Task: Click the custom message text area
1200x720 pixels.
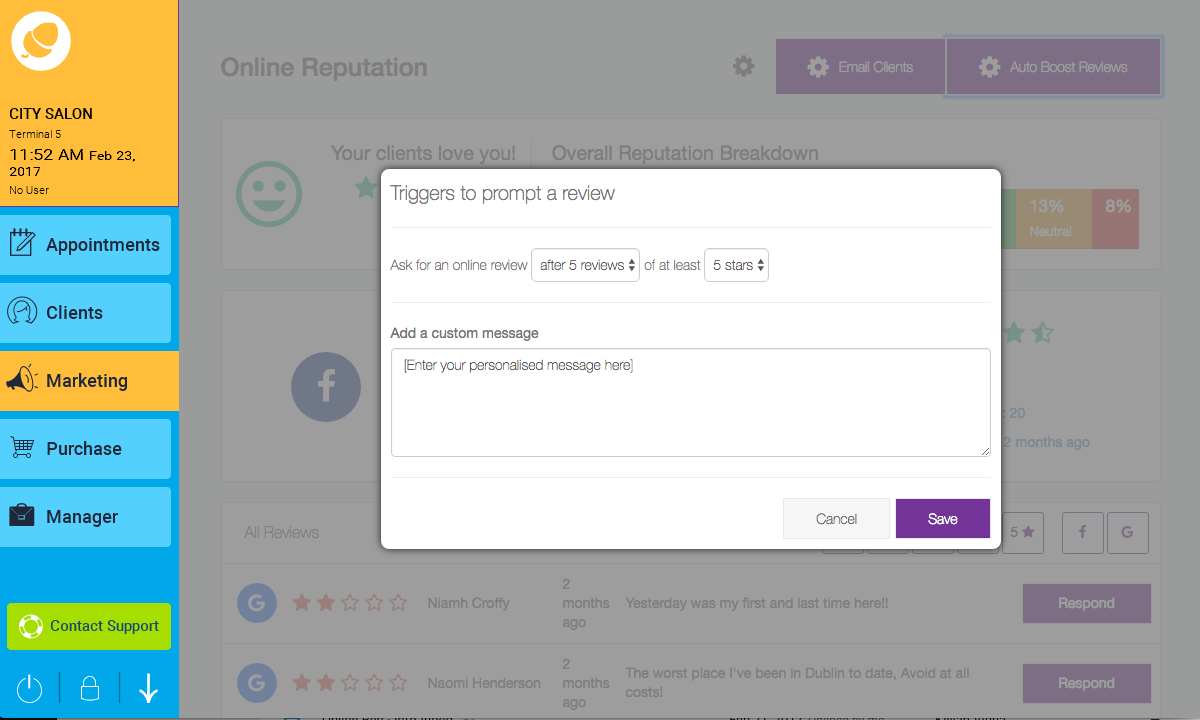Action: point(690,400)
